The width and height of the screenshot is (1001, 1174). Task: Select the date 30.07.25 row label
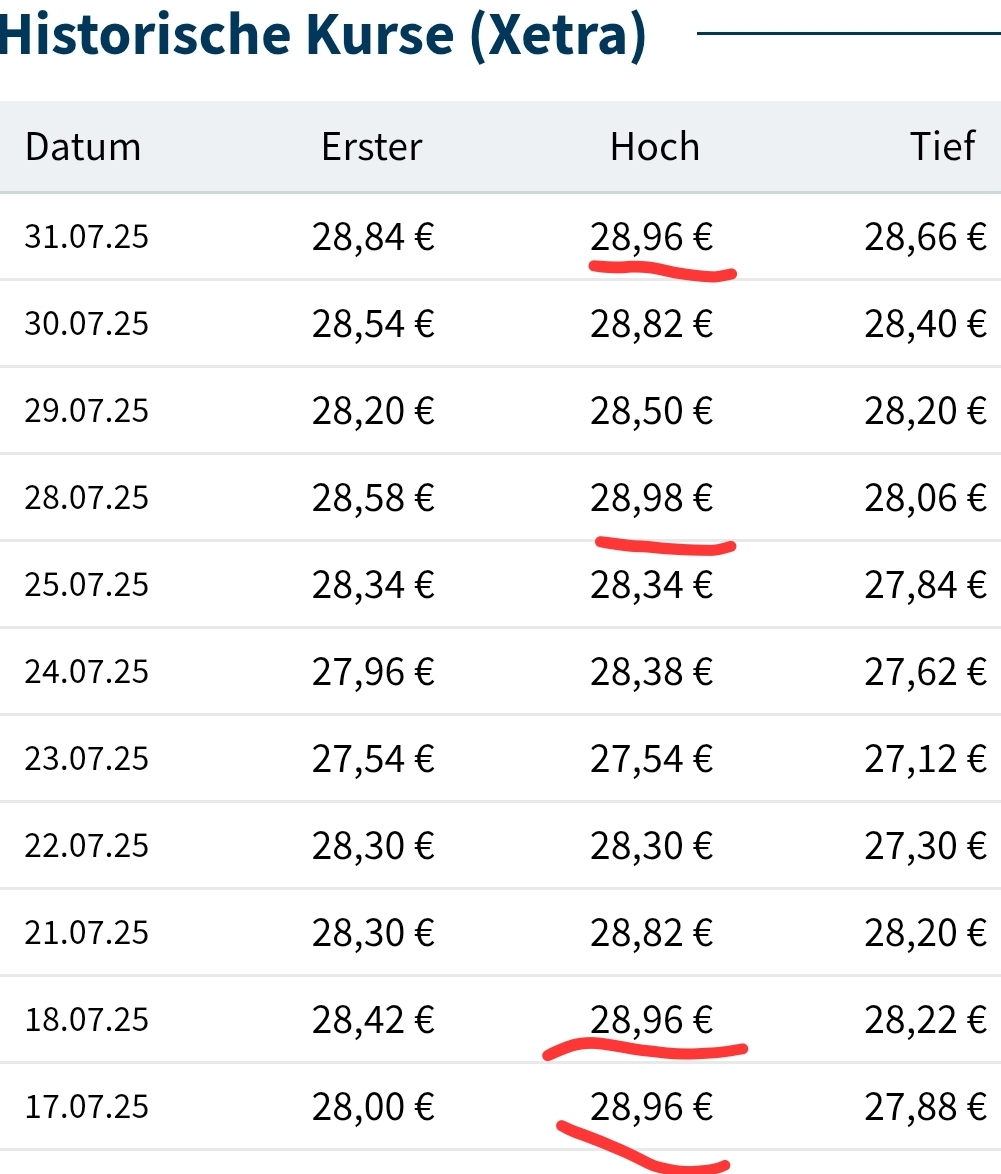[86, 324]
